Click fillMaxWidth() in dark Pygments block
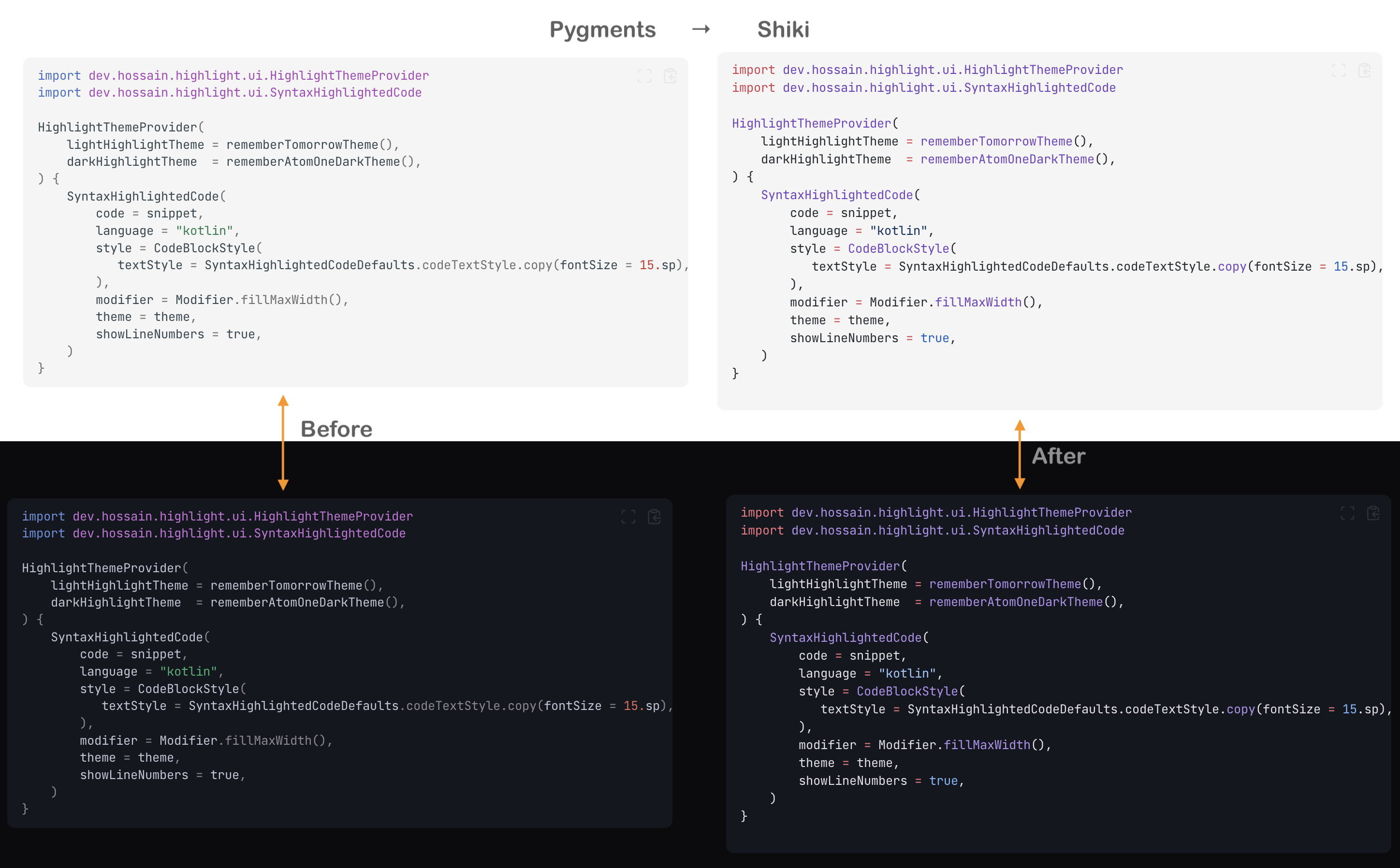1400x868 pixels. click(275, 740)
